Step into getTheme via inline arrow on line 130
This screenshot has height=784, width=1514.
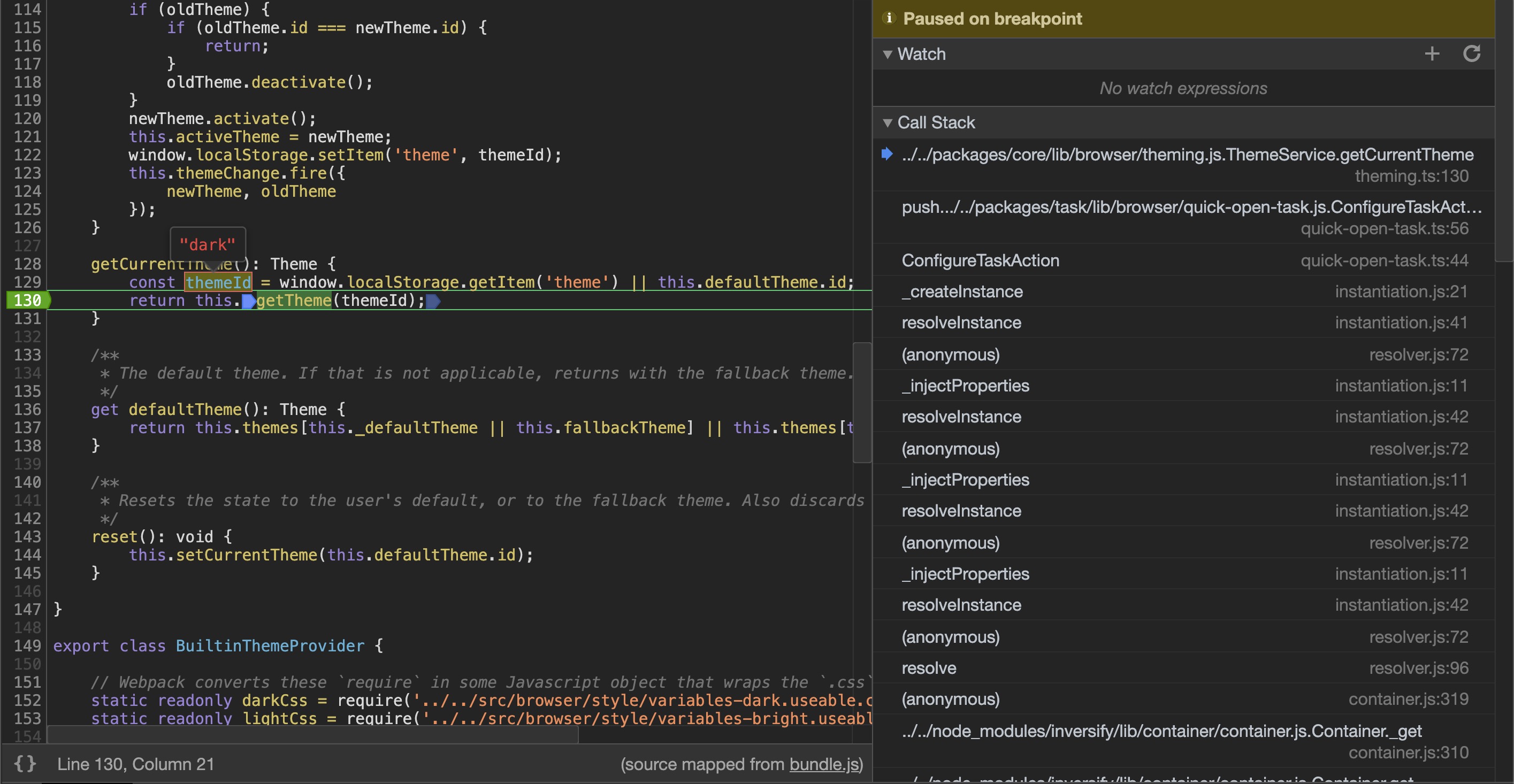coord(249,301)
